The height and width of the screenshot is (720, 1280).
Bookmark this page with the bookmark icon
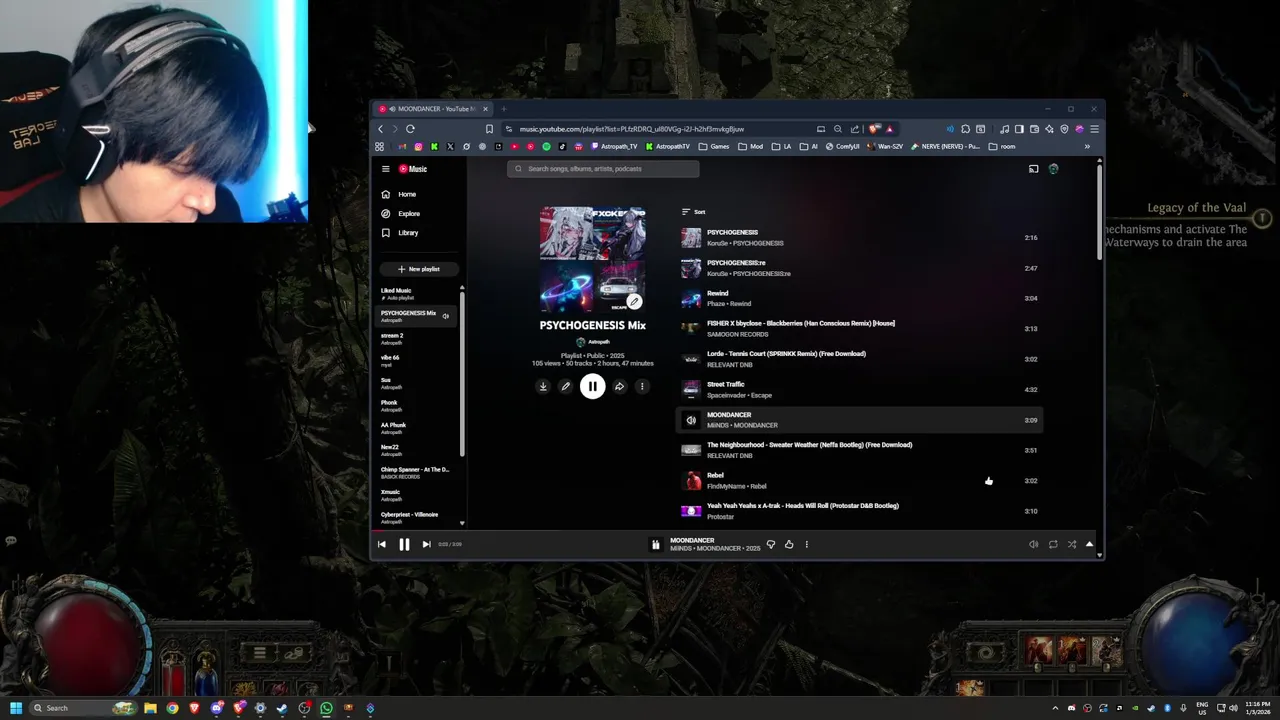point(489,129)
